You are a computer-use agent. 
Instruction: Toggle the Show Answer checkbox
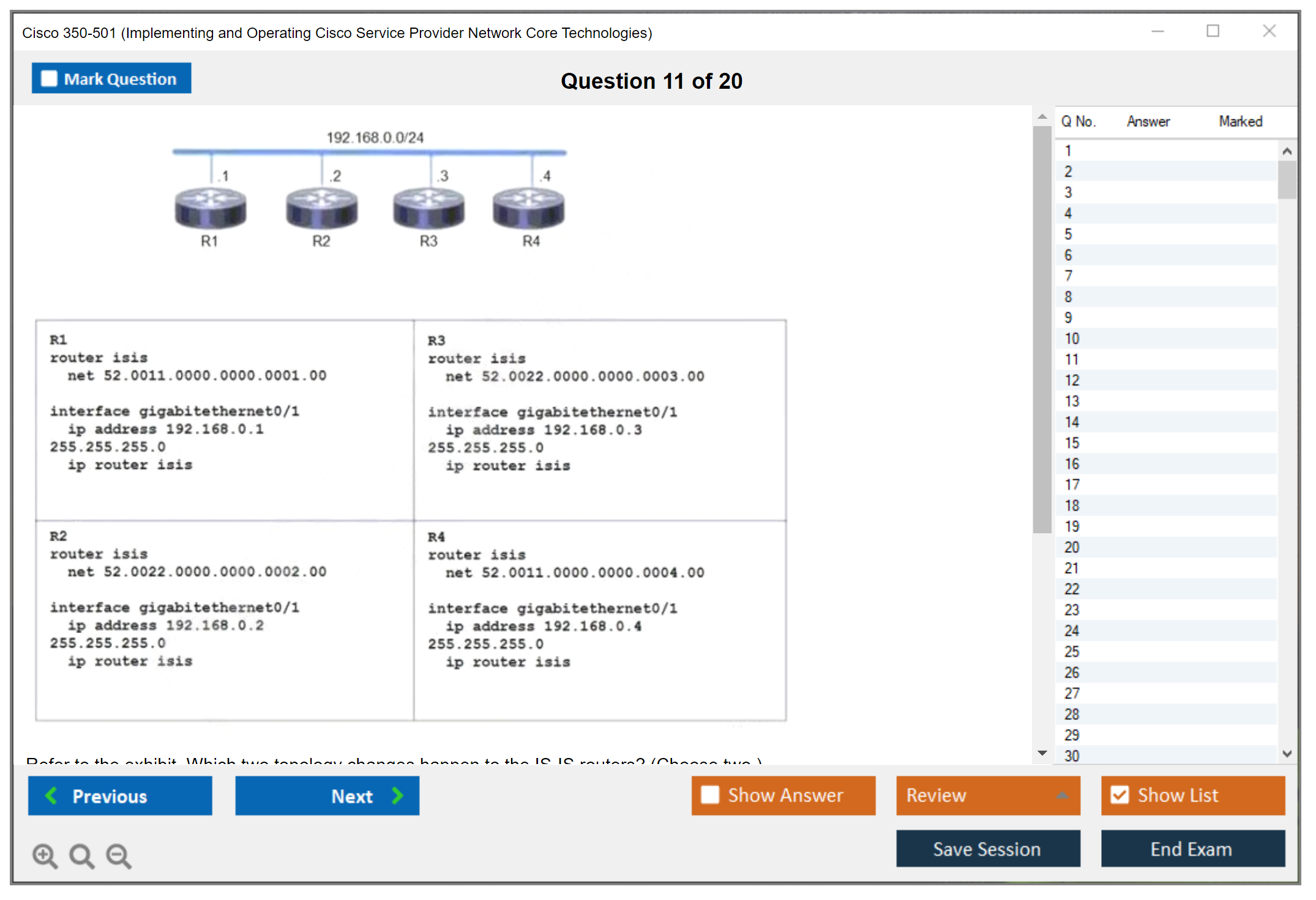710,795
